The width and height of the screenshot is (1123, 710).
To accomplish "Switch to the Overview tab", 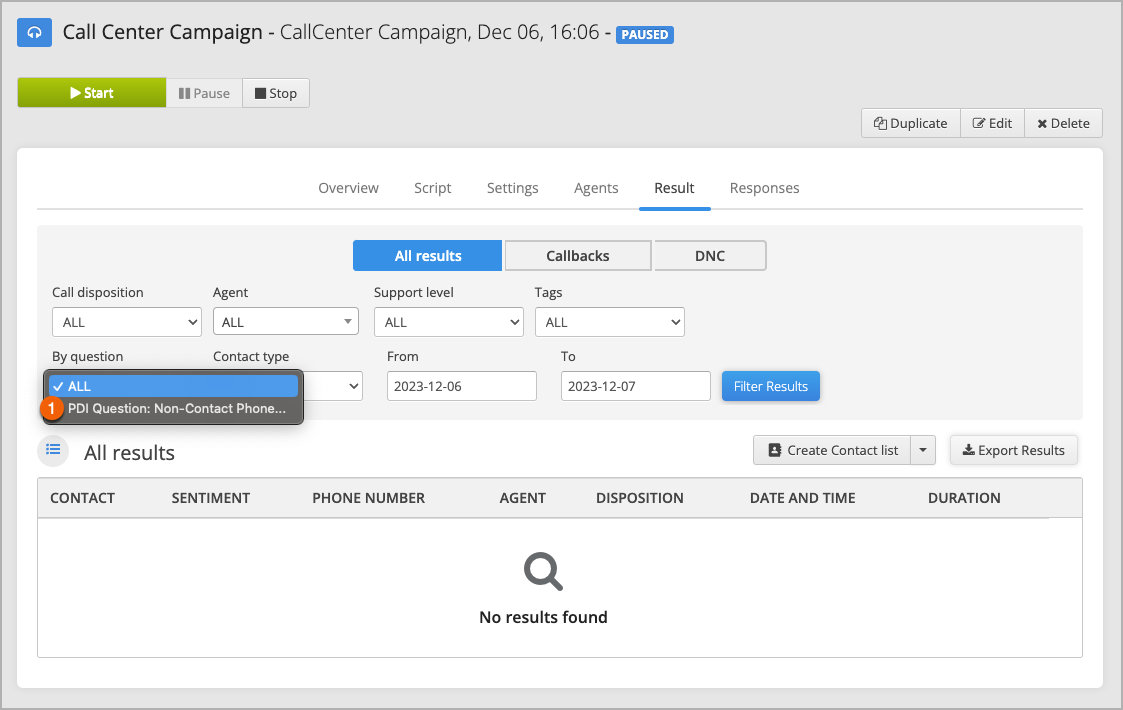I will click(348, 188).
